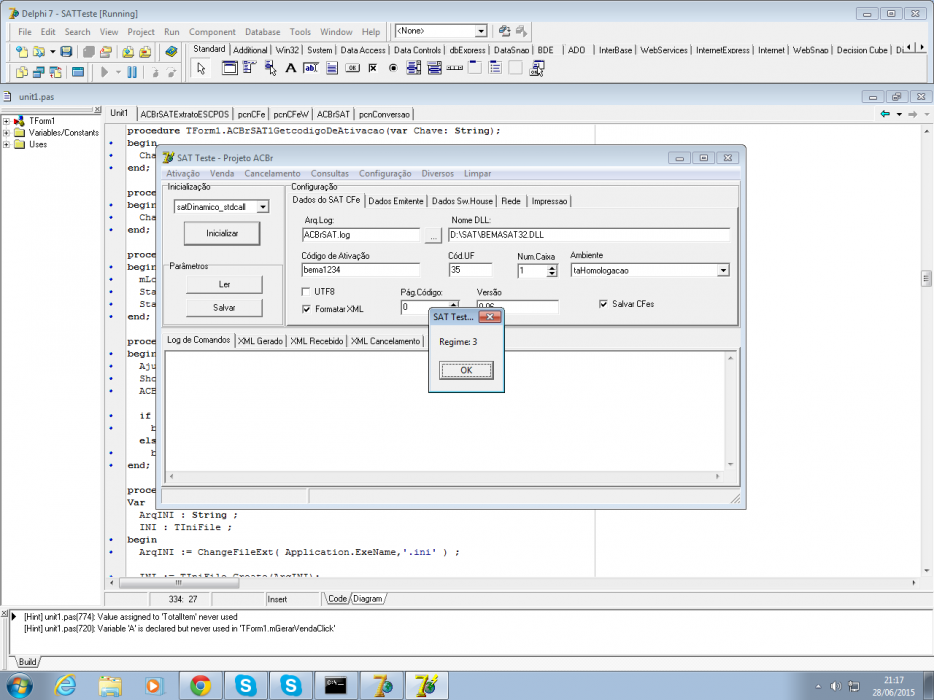Select the Label component icon
934x700 pixels.
click(291, 69)
